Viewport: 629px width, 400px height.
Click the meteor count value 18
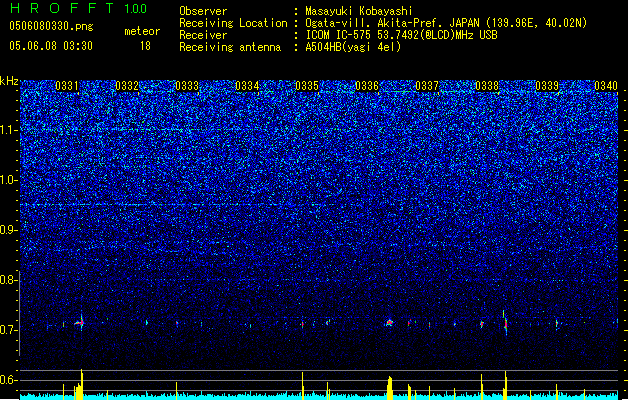(x=145, y=46)
